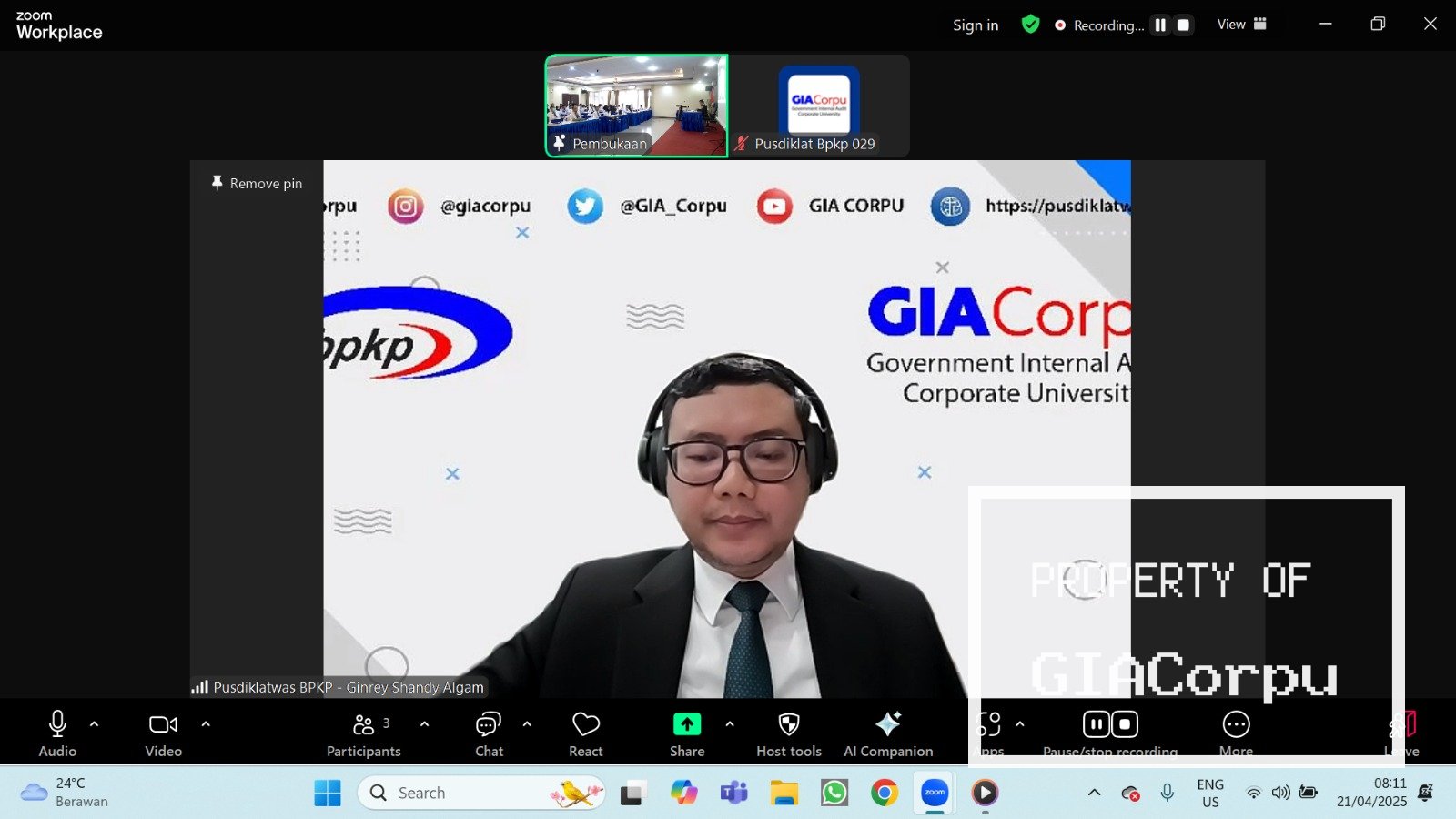Select the Pembukaan video thumbnail
The image size is (1456, 819).
[636, 105]
